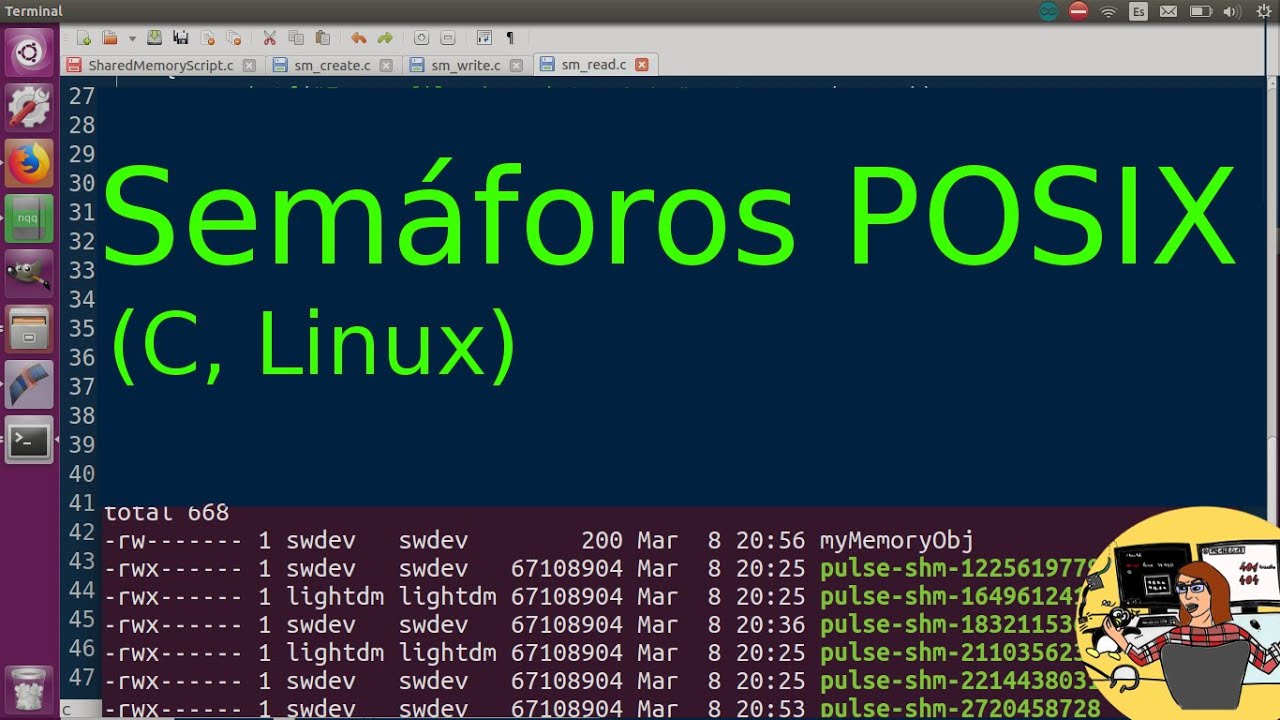Screen dimensions: 1280x720
Task: Switch to sm_create.c tab
Action: pyautogui.click(x=332, y=65)
